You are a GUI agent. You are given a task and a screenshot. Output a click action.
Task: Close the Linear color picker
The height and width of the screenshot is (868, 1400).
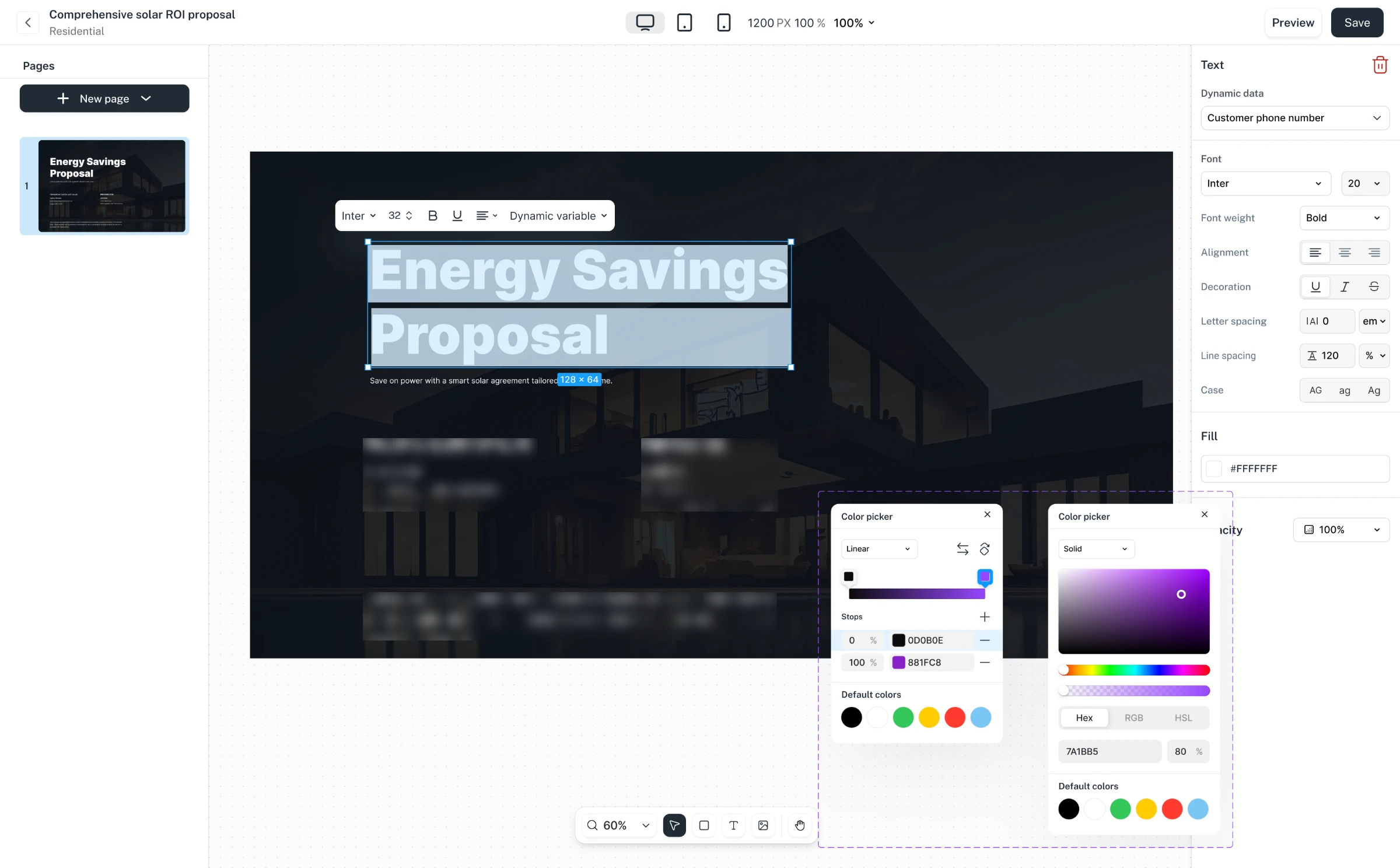tap(987, 514)
